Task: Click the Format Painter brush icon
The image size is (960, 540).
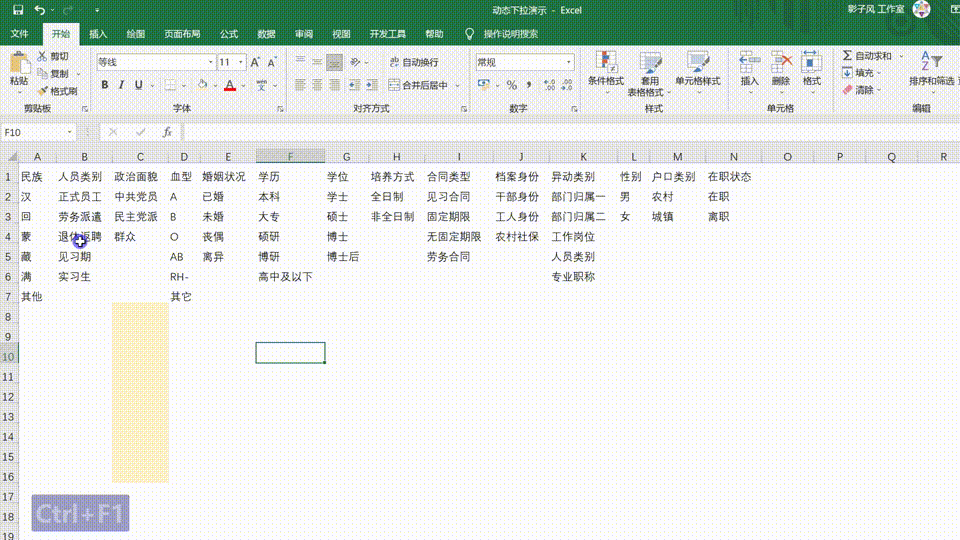Action: tap(42, 91)
